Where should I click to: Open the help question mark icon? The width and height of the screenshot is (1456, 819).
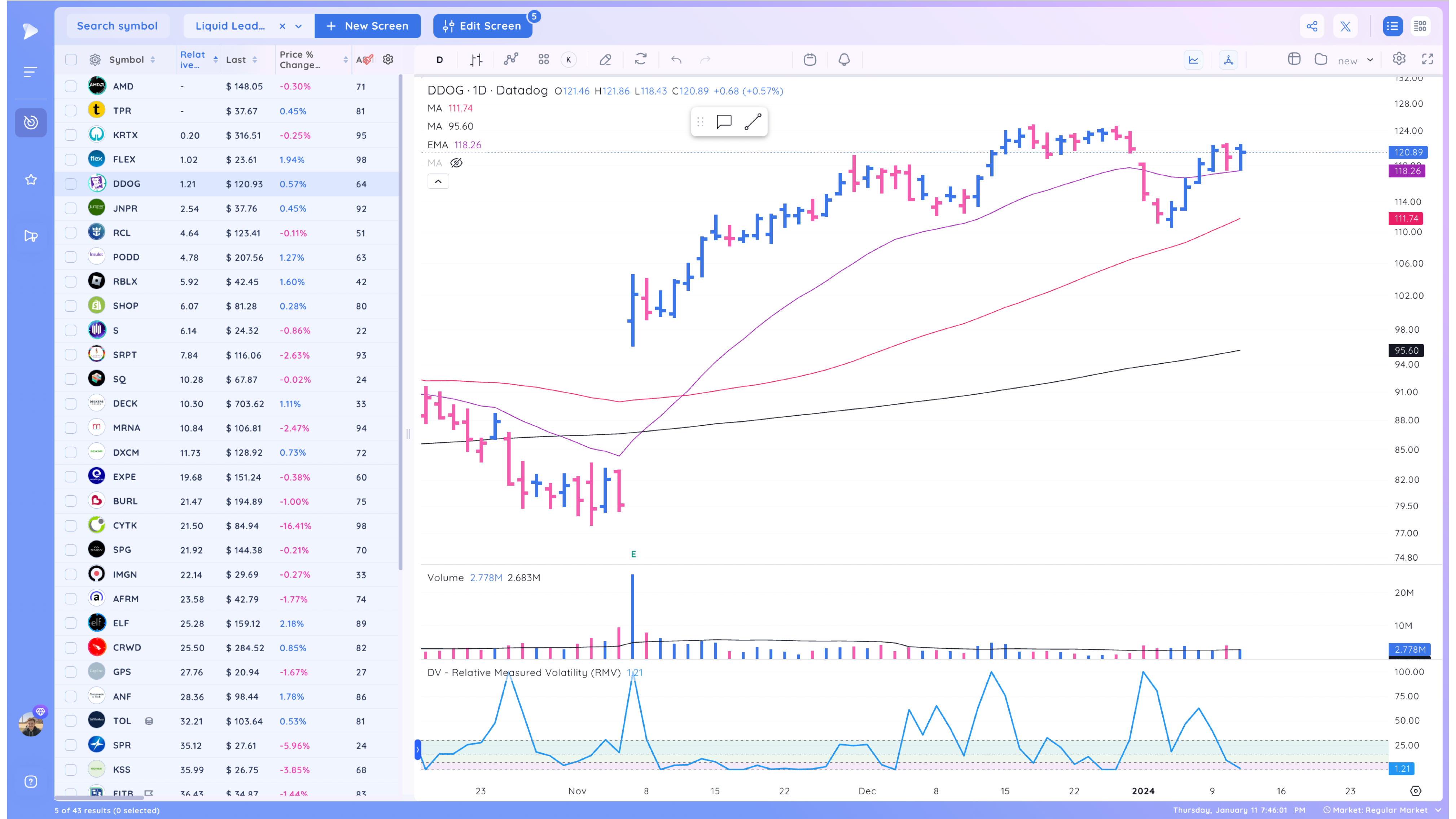(x=31, y=781)
